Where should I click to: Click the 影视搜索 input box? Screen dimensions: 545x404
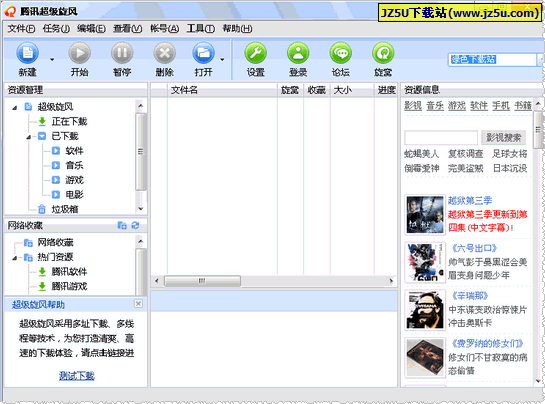[441, 138]
